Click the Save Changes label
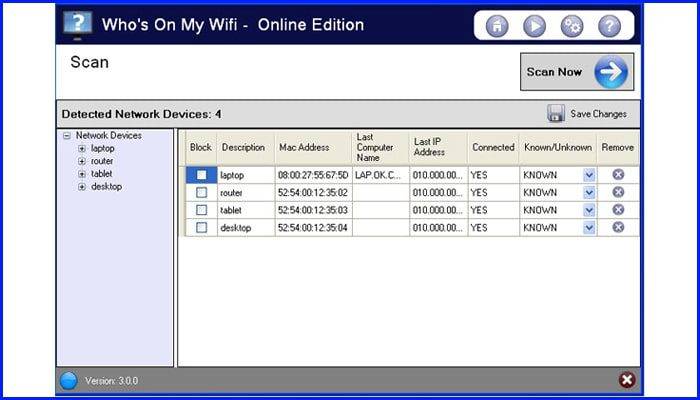 click(598, 114)
